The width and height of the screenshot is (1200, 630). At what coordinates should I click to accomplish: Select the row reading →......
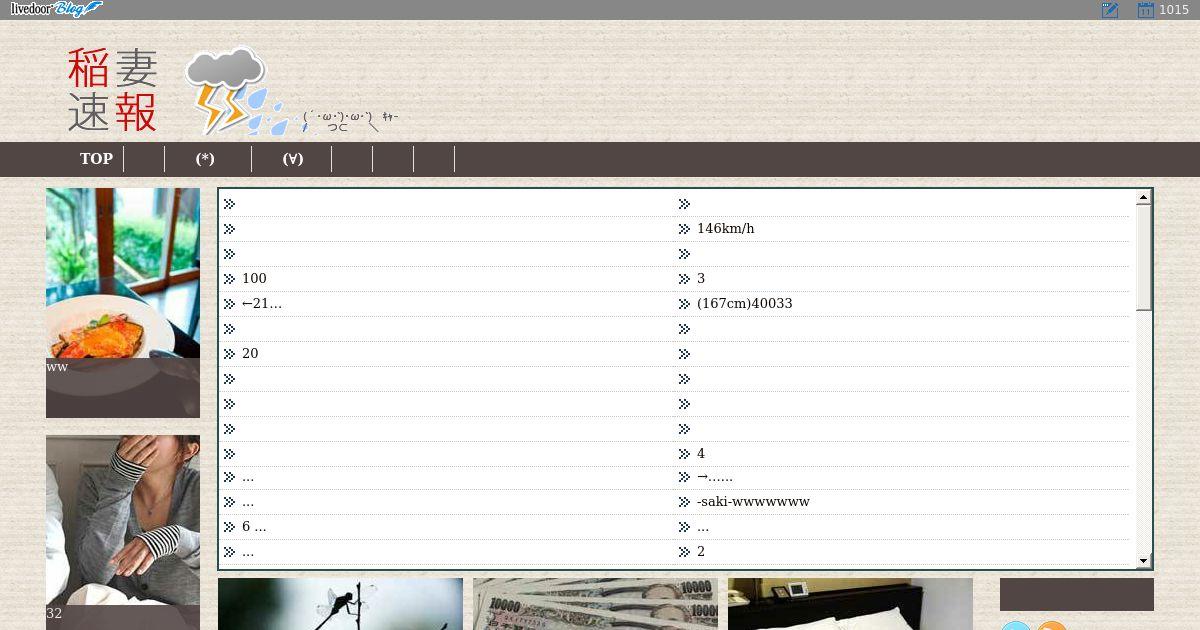click(x=903, y=477)
